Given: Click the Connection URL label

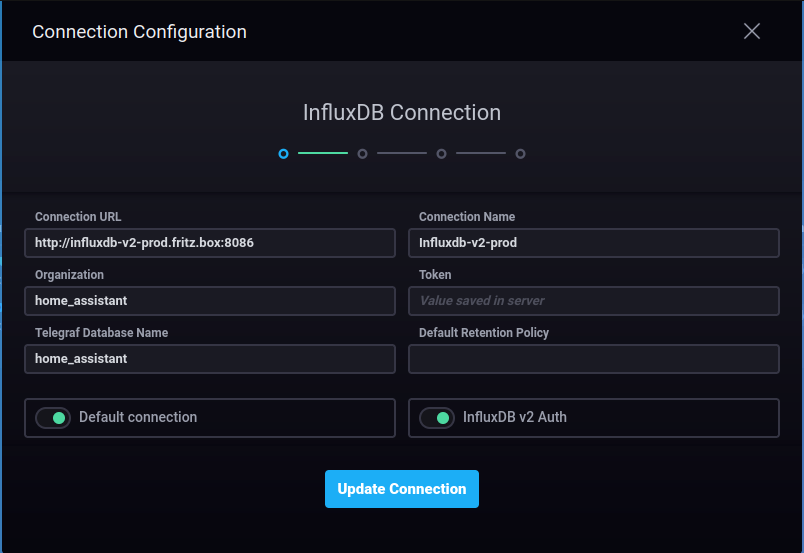Looking at the screenshot, I should pyautogui.click(x=78, y=216).
